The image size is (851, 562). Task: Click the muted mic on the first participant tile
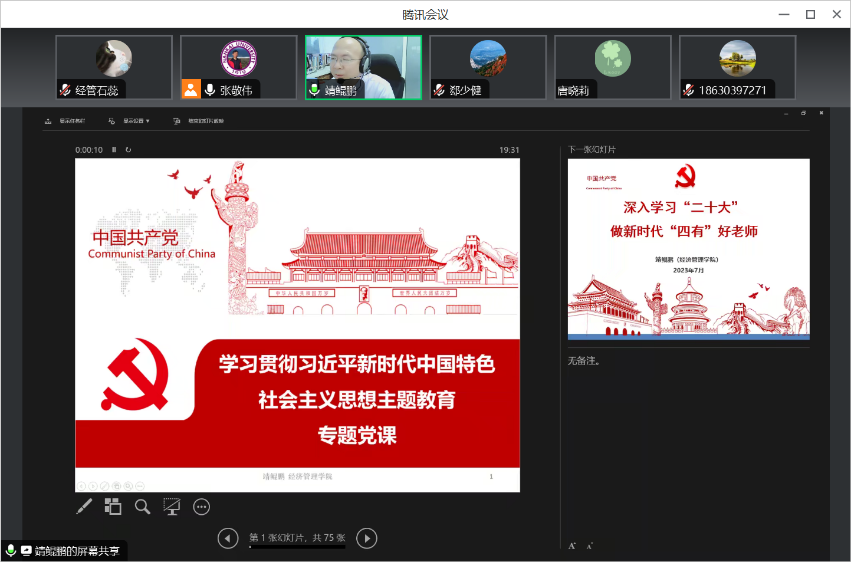(x=65, y=90)
